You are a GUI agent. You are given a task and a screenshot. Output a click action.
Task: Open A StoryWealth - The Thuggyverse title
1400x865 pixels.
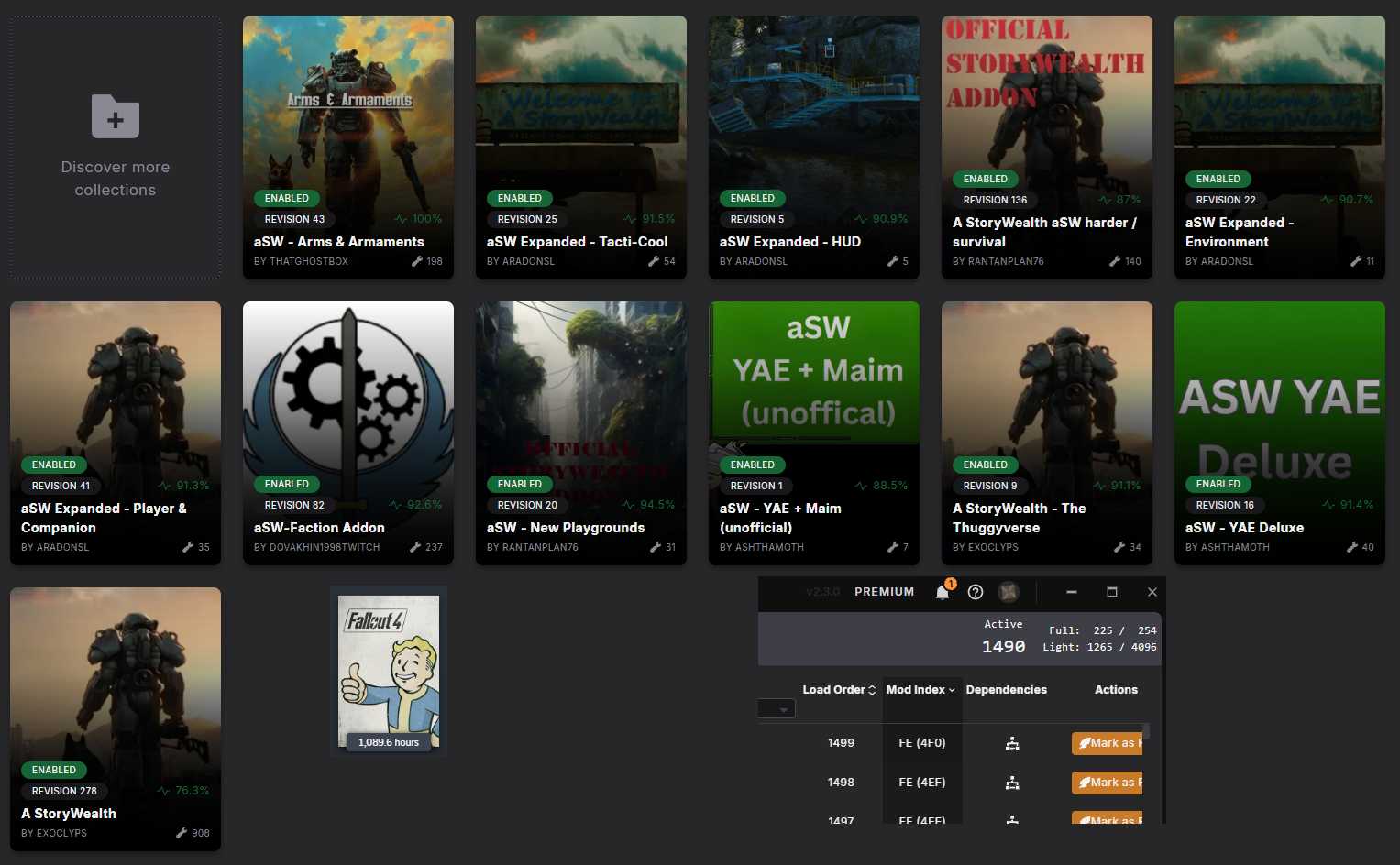coord(1020,518)
